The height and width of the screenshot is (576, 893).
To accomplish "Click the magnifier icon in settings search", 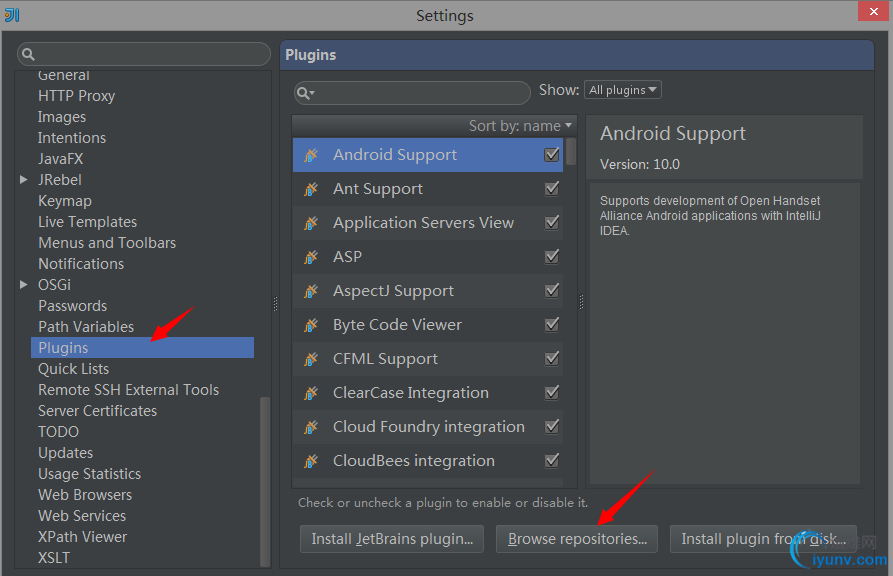I will pos(28,55).
